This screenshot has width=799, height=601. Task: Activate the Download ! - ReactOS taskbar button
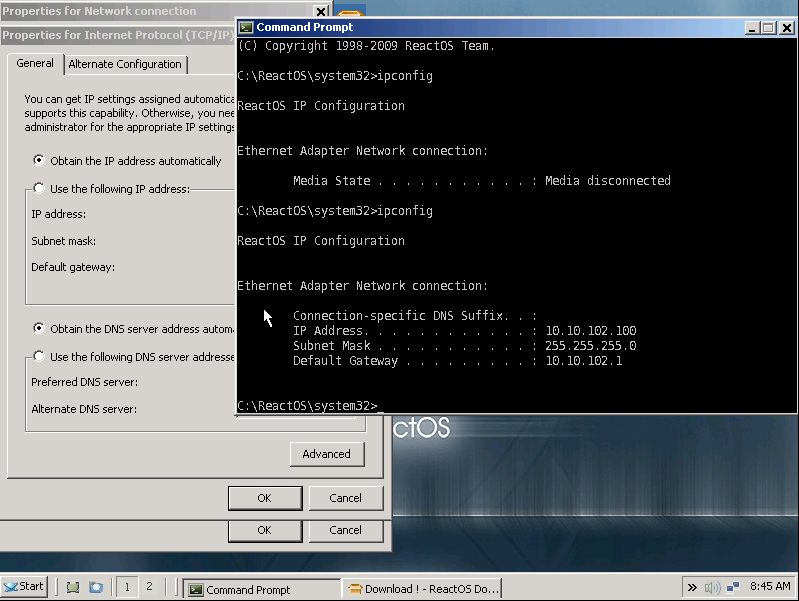422,589
